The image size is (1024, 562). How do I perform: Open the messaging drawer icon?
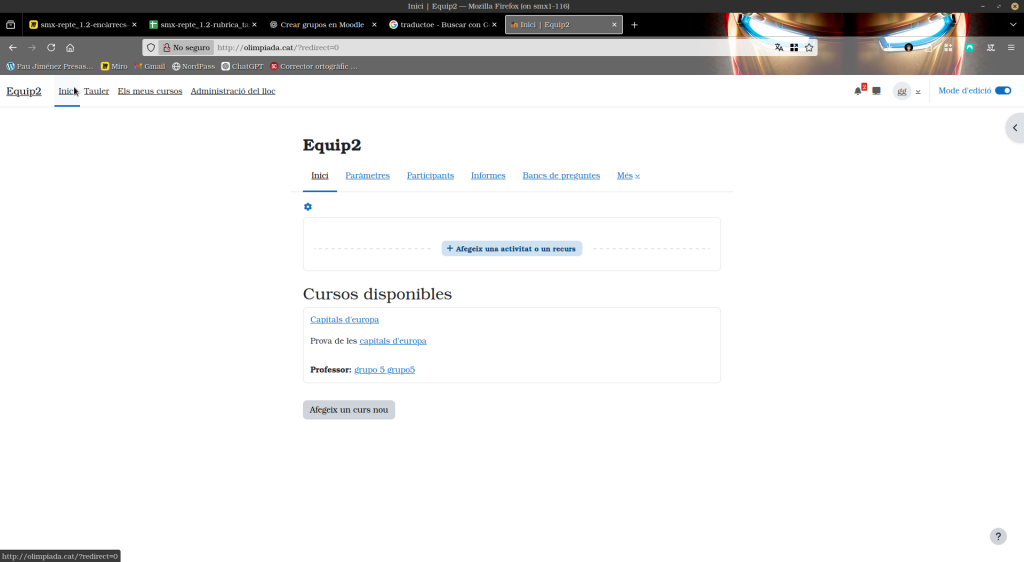pyautogui.click(x=876, y=91)
